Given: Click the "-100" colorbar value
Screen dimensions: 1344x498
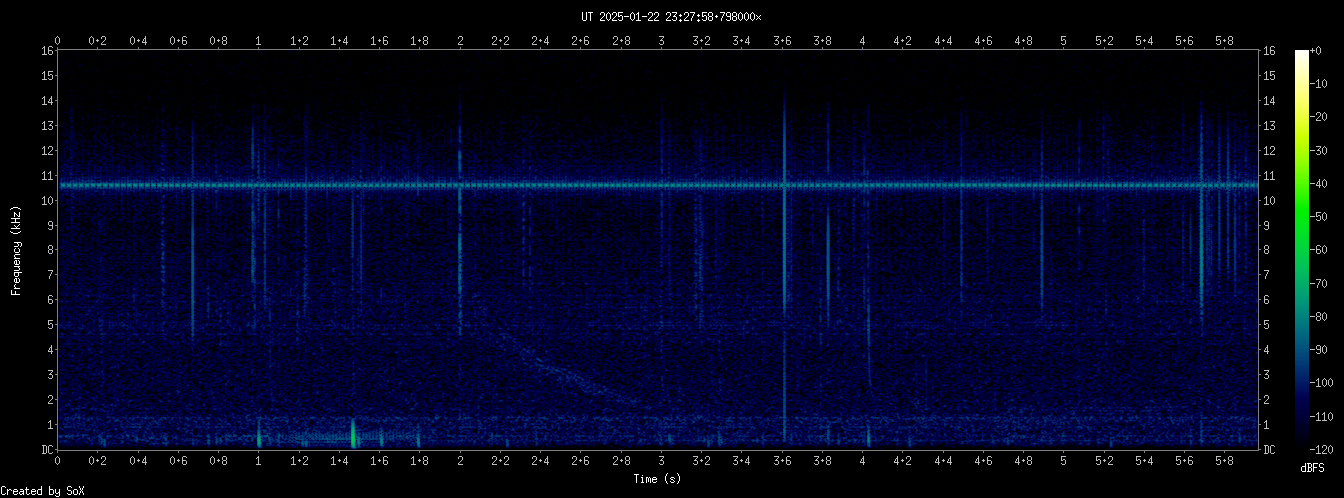Looking at the screenshot, I should coord(1322,381).
